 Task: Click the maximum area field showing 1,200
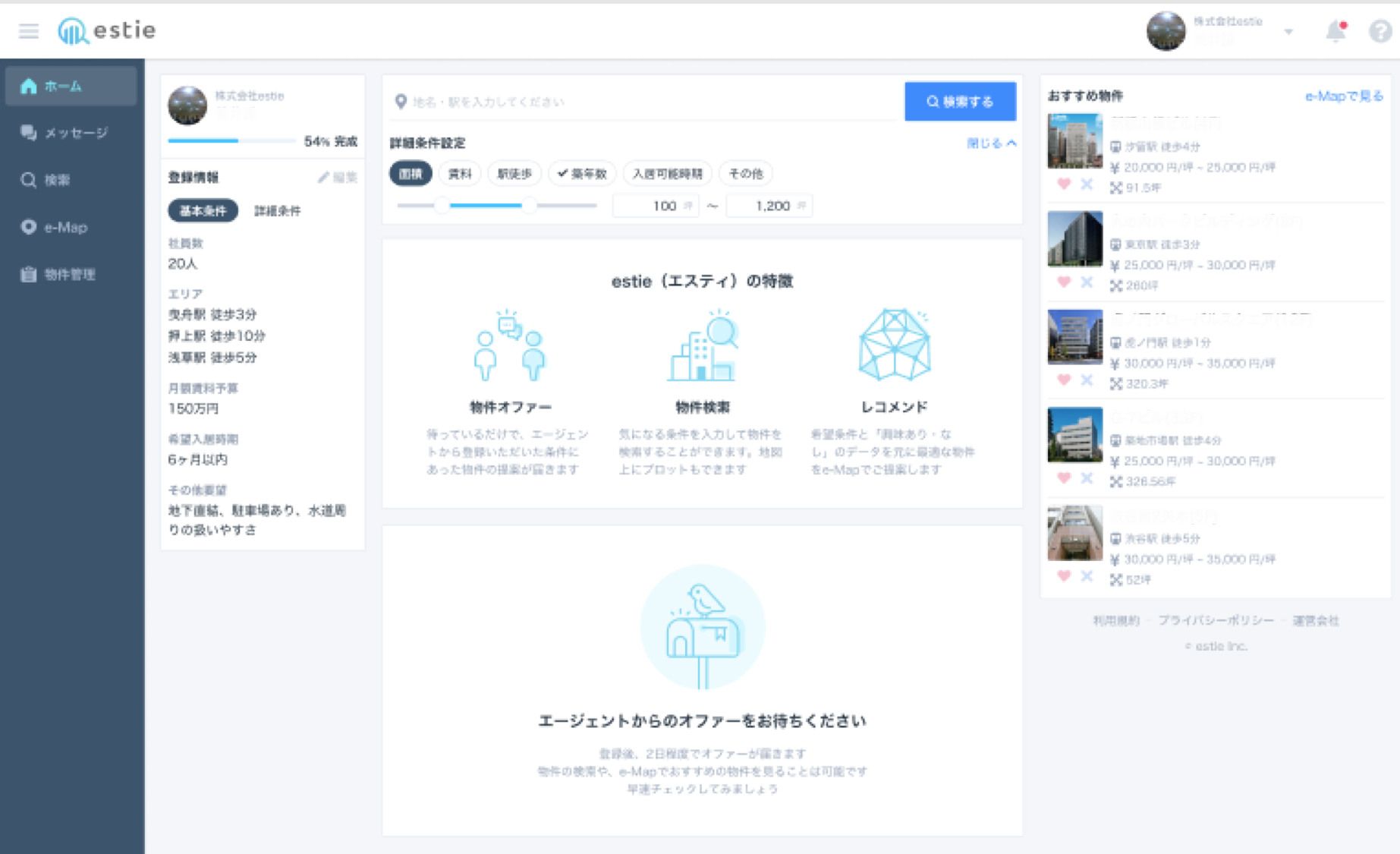tap(769, 206)
